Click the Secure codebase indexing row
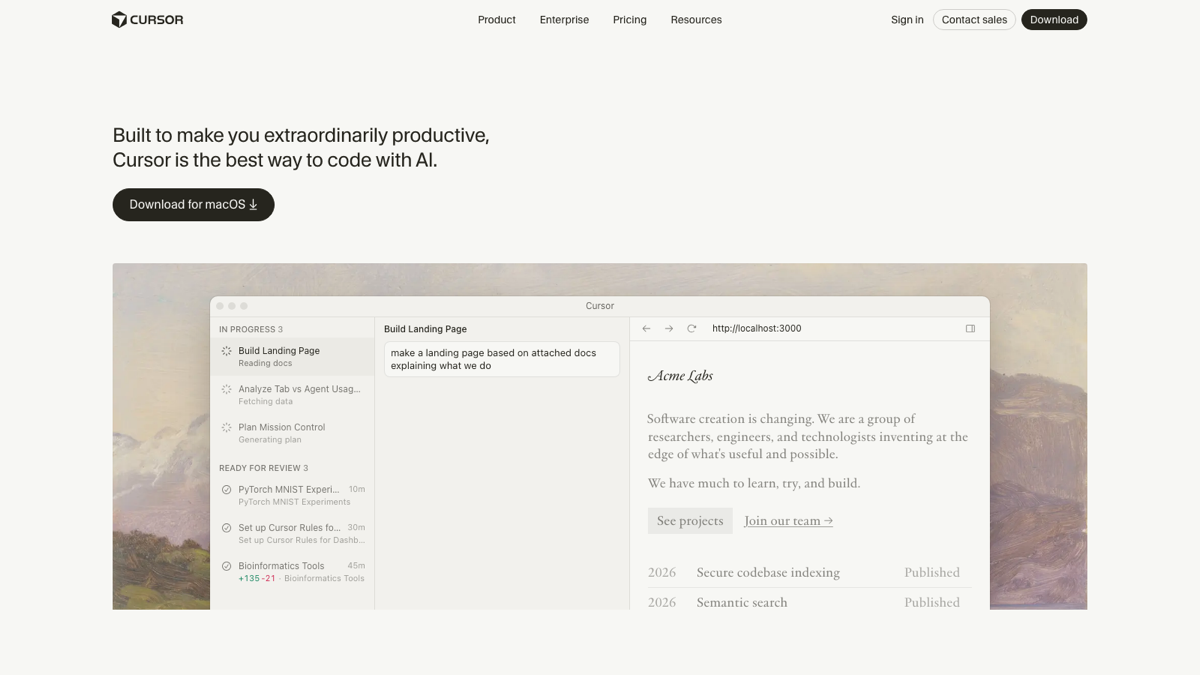The height and width of the screenshot is (675, 1200). click(x=809, y=573)
